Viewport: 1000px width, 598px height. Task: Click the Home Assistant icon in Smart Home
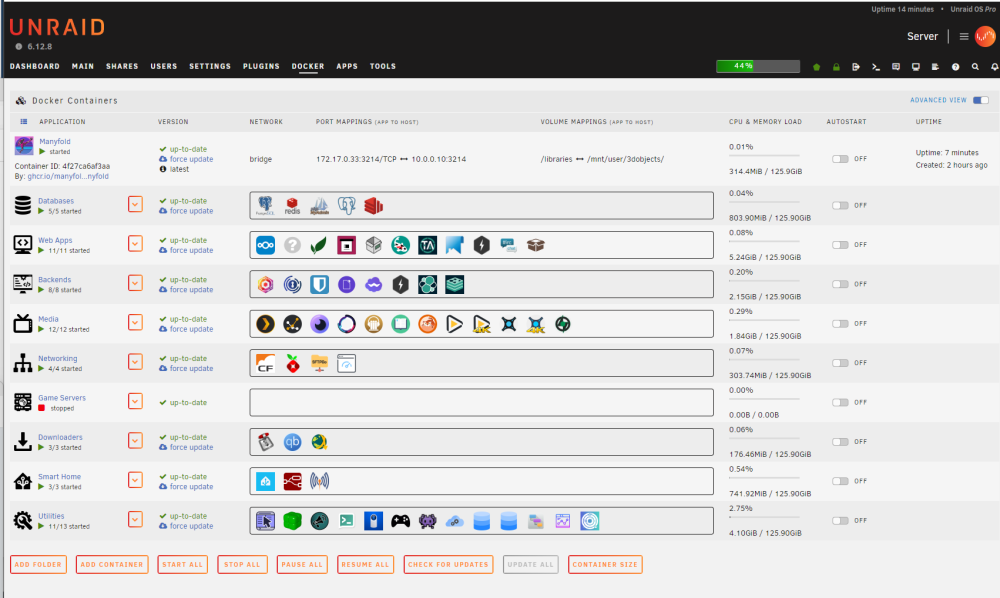click(x=265, y=481)
